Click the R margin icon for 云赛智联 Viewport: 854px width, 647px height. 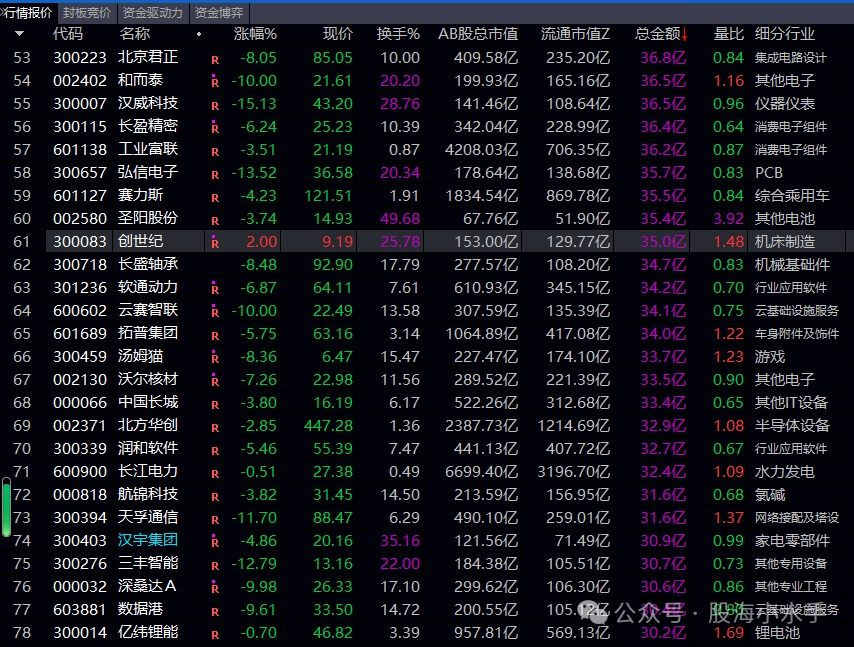(215, 311)
